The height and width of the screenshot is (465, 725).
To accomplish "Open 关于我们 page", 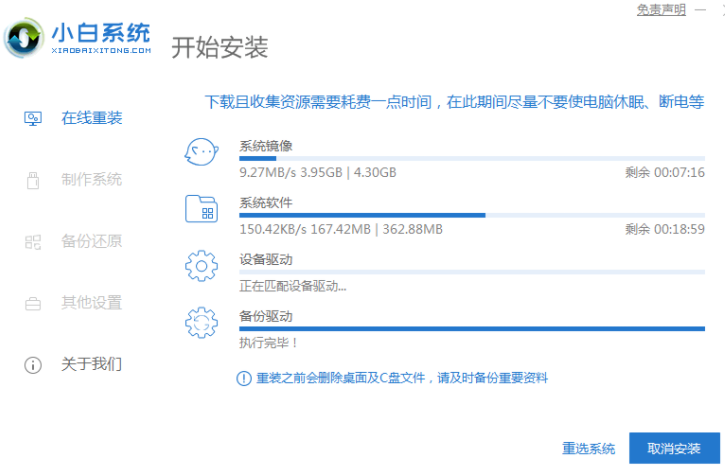I will (x=92, y=364).
